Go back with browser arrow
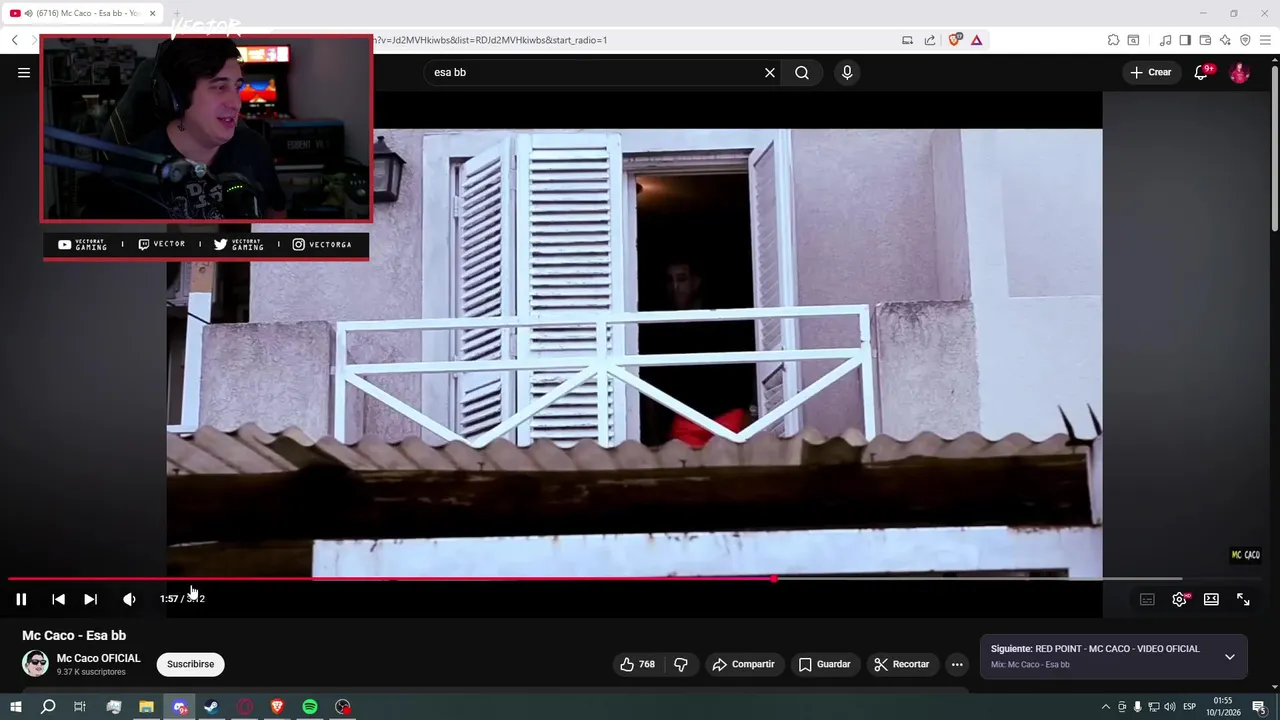Screen dimensions: 1280x720 click(15, 40)
